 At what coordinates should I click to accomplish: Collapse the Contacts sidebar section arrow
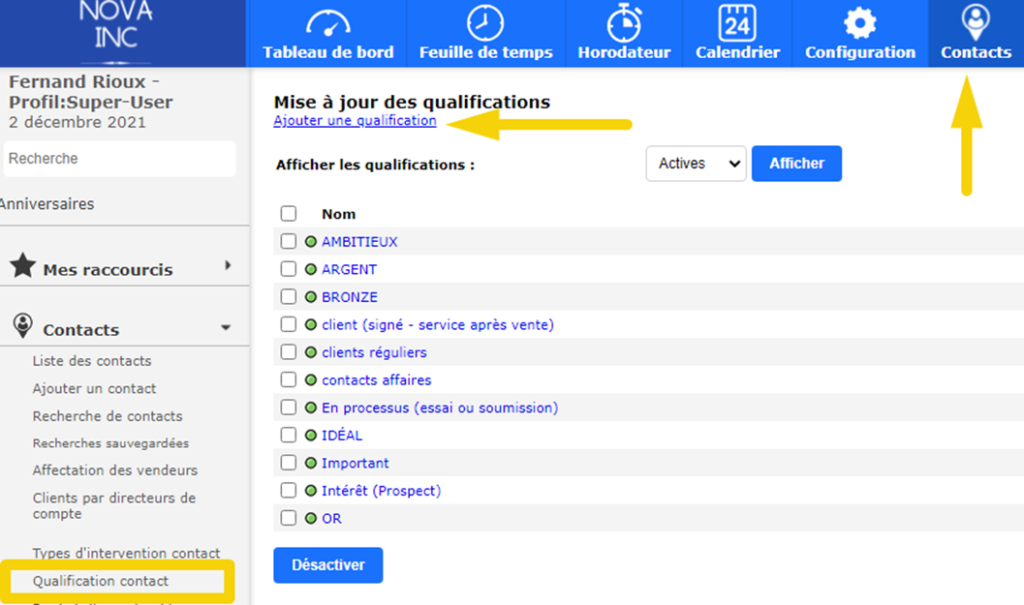click(226, 328)
